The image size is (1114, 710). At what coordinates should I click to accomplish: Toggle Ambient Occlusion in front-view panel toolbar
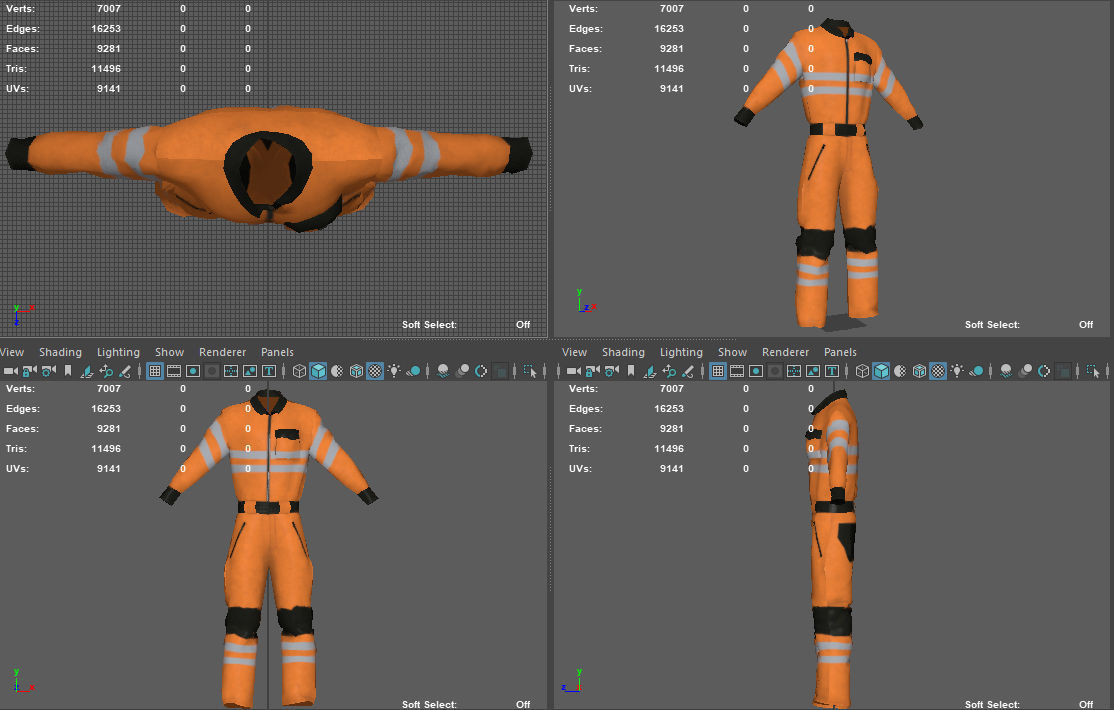pos(443,371)
